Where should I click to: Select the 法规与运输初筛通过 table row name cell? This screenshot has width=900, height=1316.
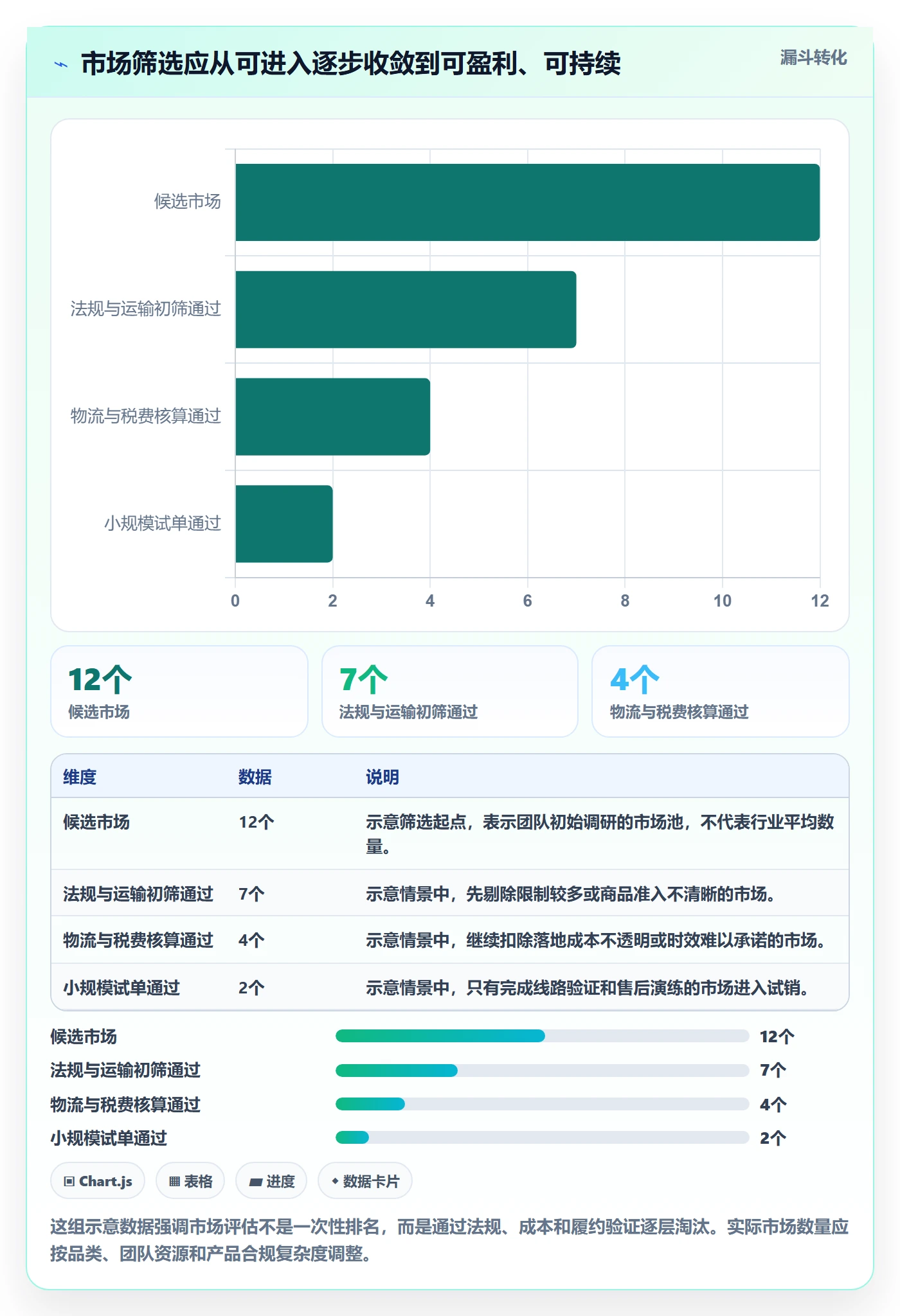(x=138, y=894)
